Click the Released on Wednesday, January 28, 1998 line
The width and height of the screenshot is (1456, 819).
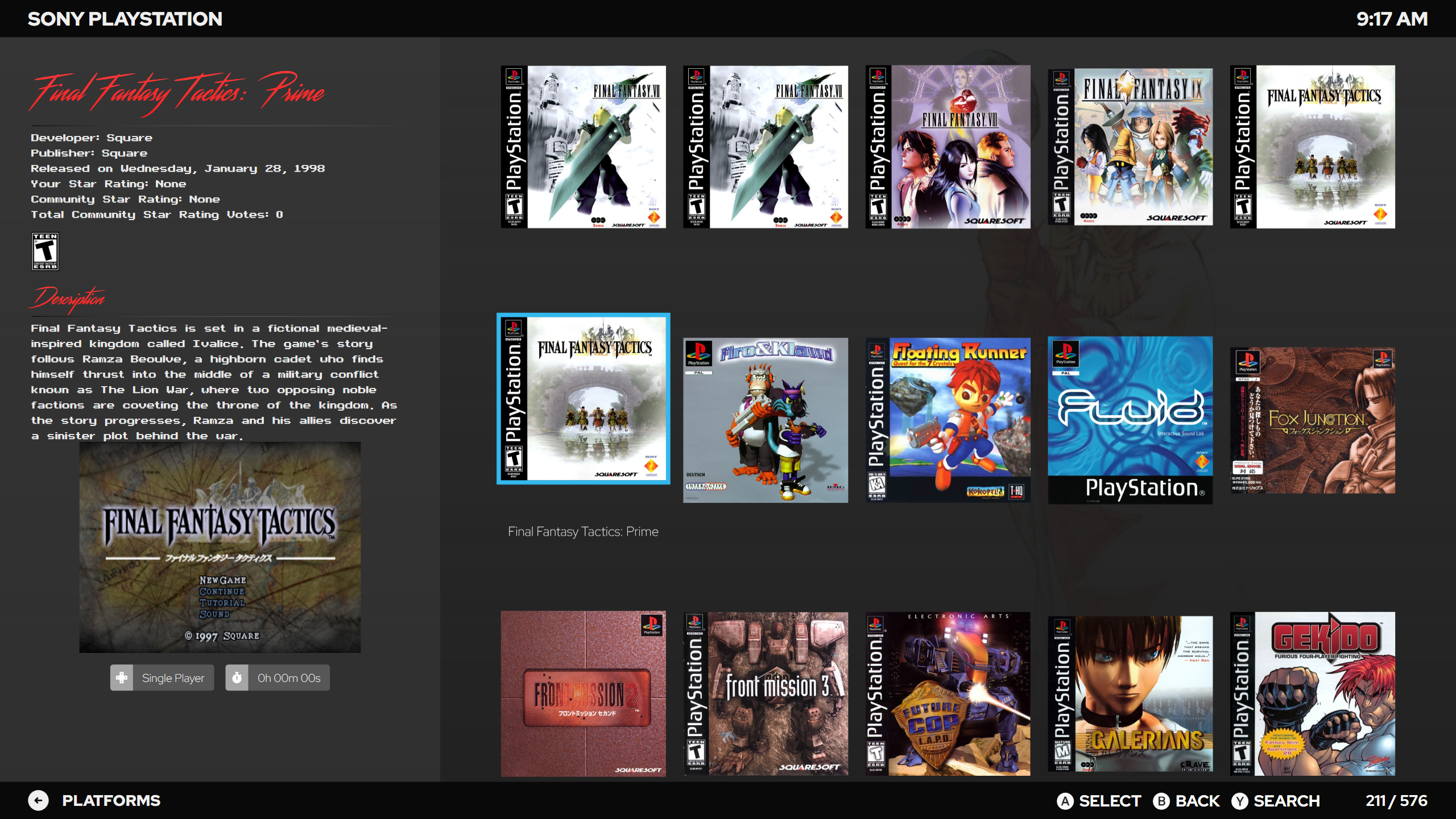tap(178, 168)
